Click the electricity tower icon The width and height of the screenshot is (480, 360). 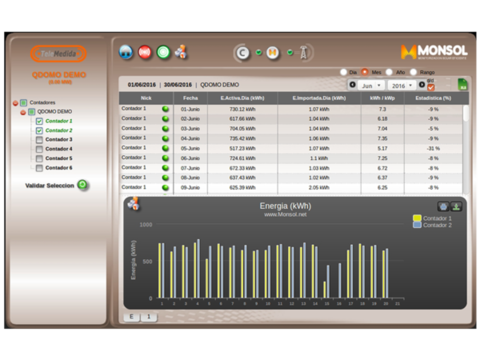[x=303, y=53]
